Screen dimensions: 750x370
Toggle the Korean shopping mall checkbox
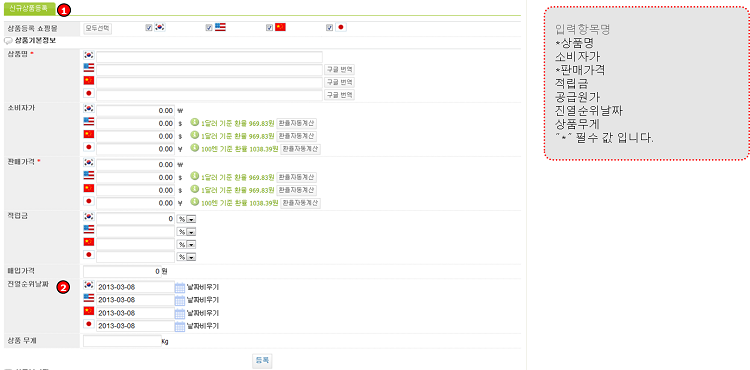pos(149,28)
